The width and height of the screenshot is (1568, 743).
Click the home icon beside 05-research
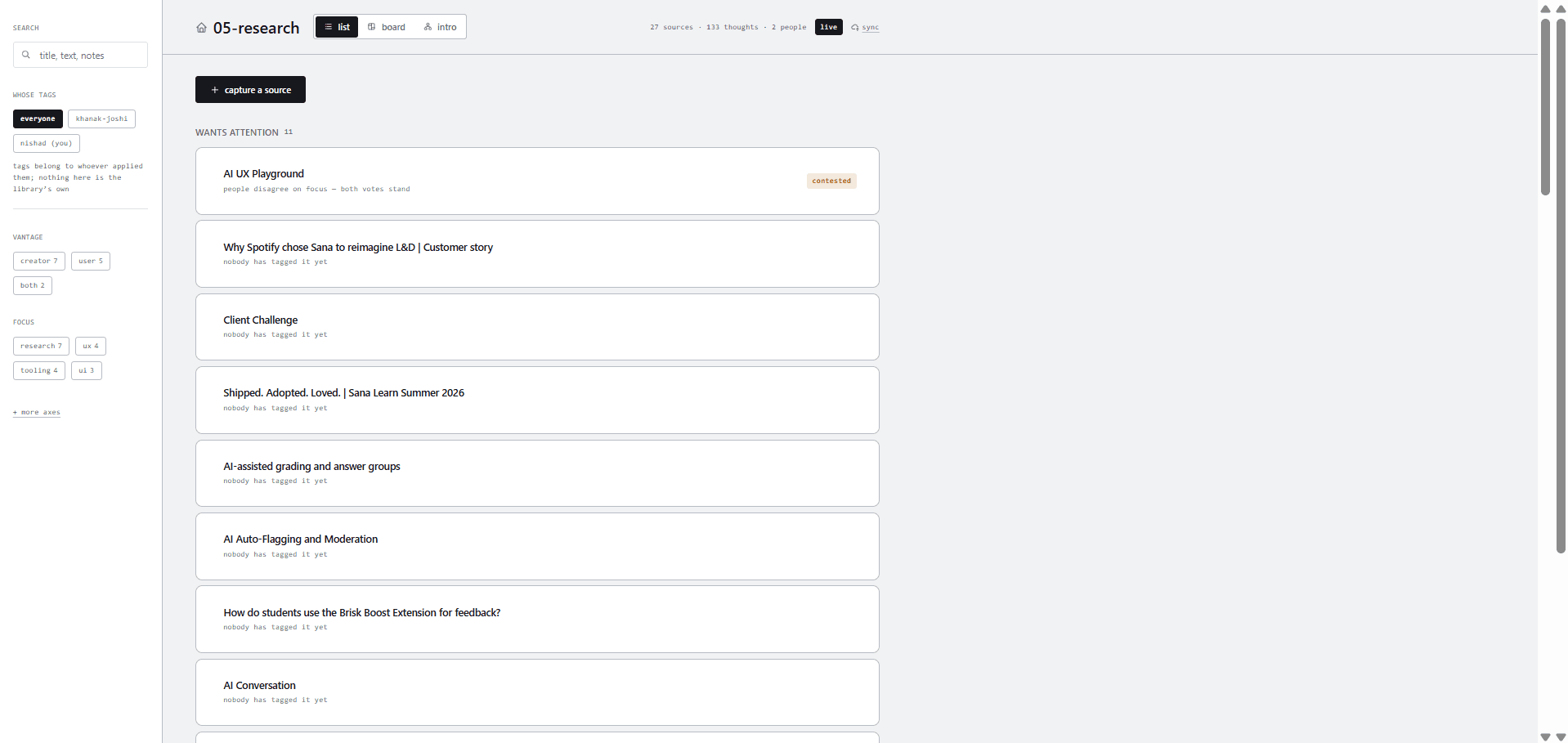coord(201,28)
